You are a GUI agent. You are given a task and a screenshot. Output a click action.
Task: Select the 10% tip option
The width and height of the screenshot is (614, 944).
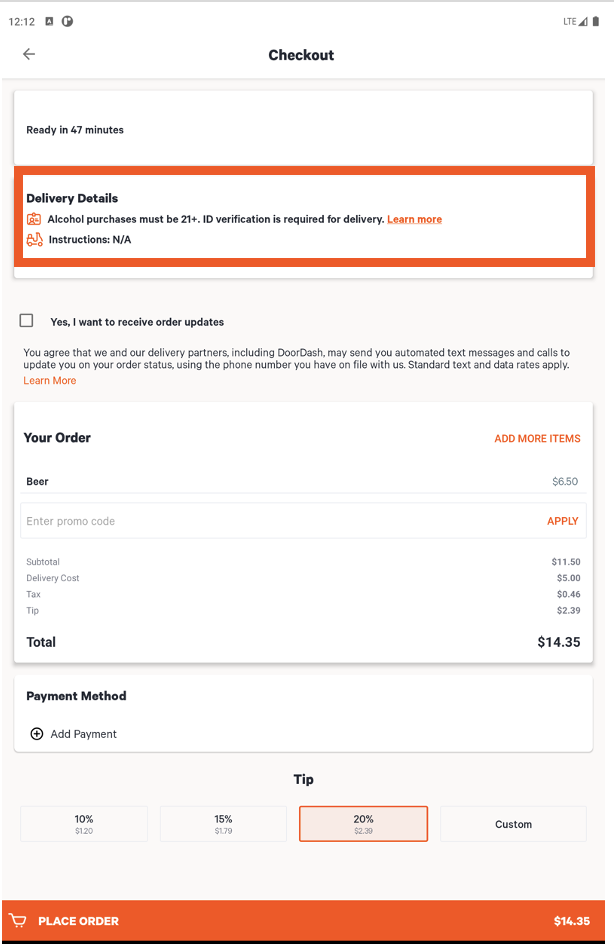[x=84, y=824]
